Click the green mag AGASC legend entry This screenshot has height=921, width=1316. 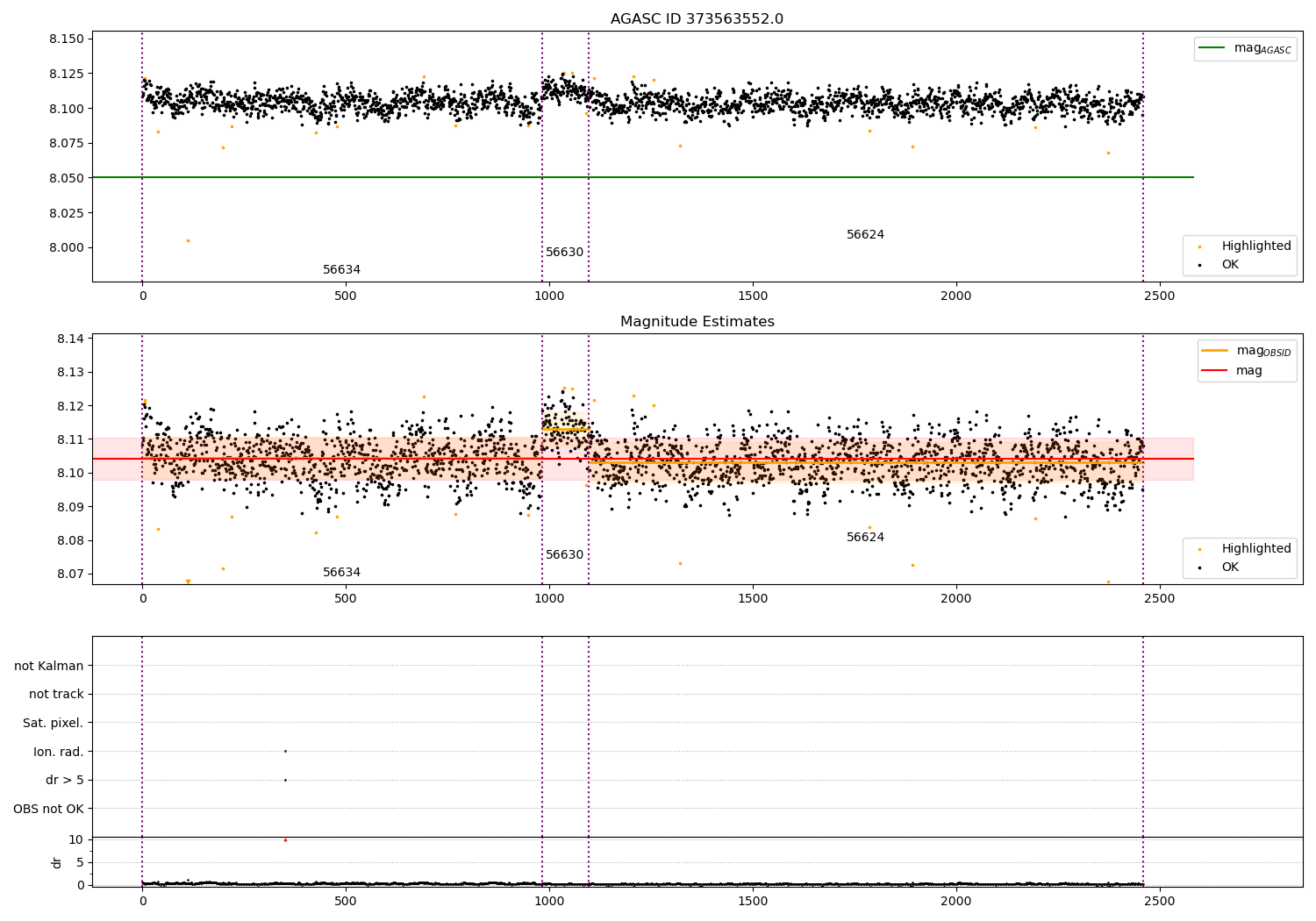[x=1246, y=48]
